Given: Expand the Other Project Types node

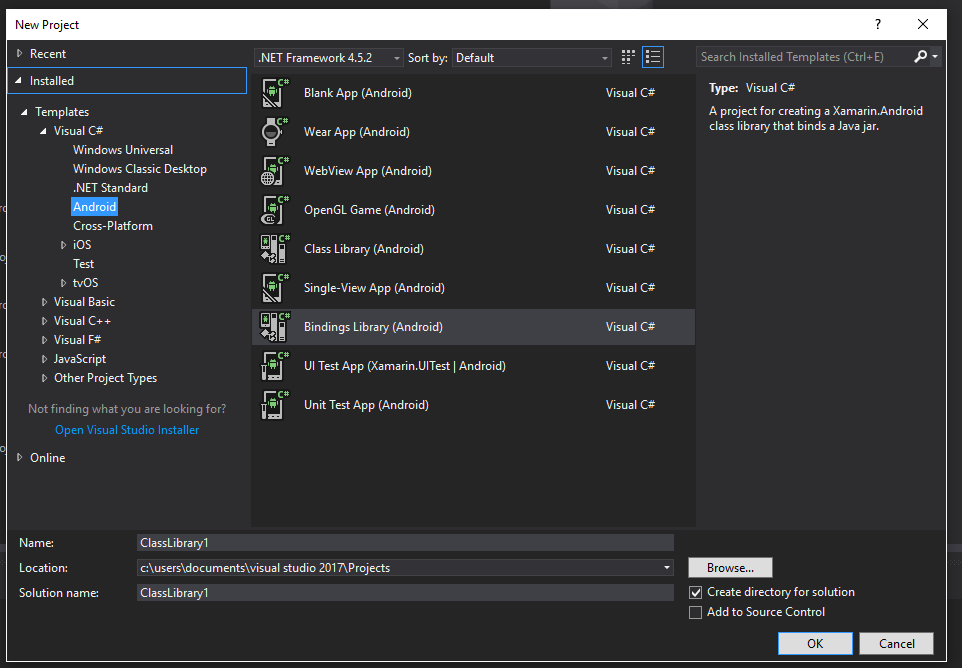Looking at the screenshot, I should pyautogui.click(x=44, y=378).
